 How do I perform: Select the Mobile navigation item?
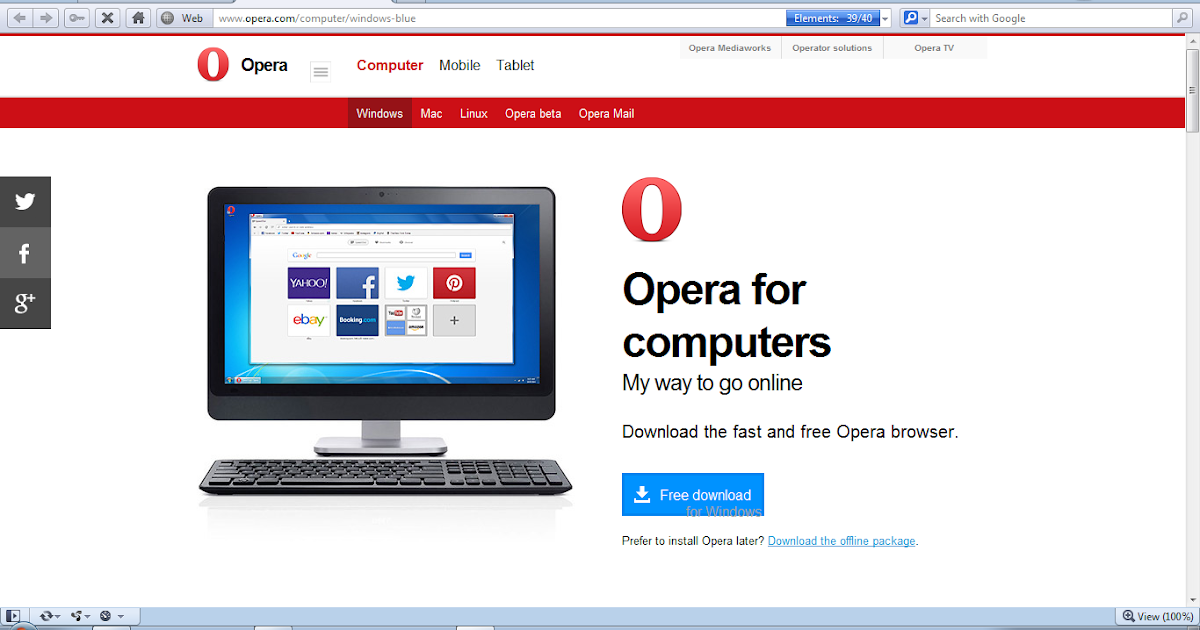click(x=460, y=65)
